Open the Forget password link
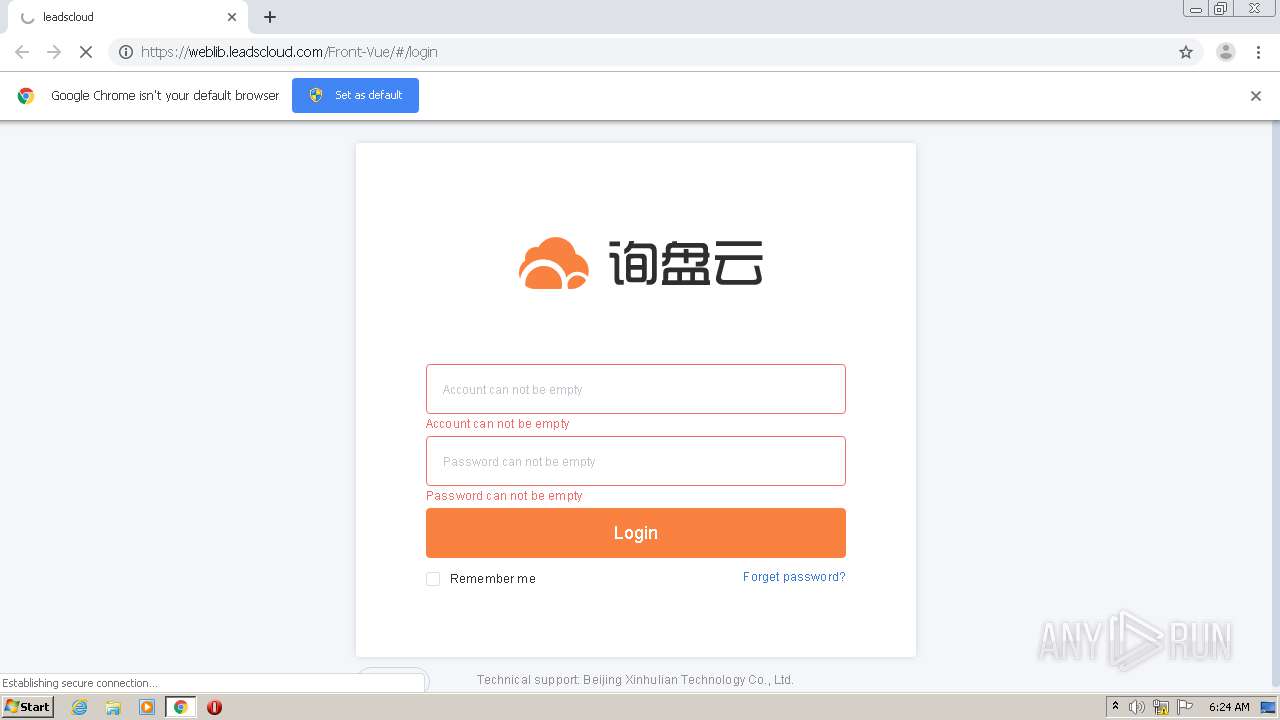1280x720 pixels. click(x=794, y=577)
